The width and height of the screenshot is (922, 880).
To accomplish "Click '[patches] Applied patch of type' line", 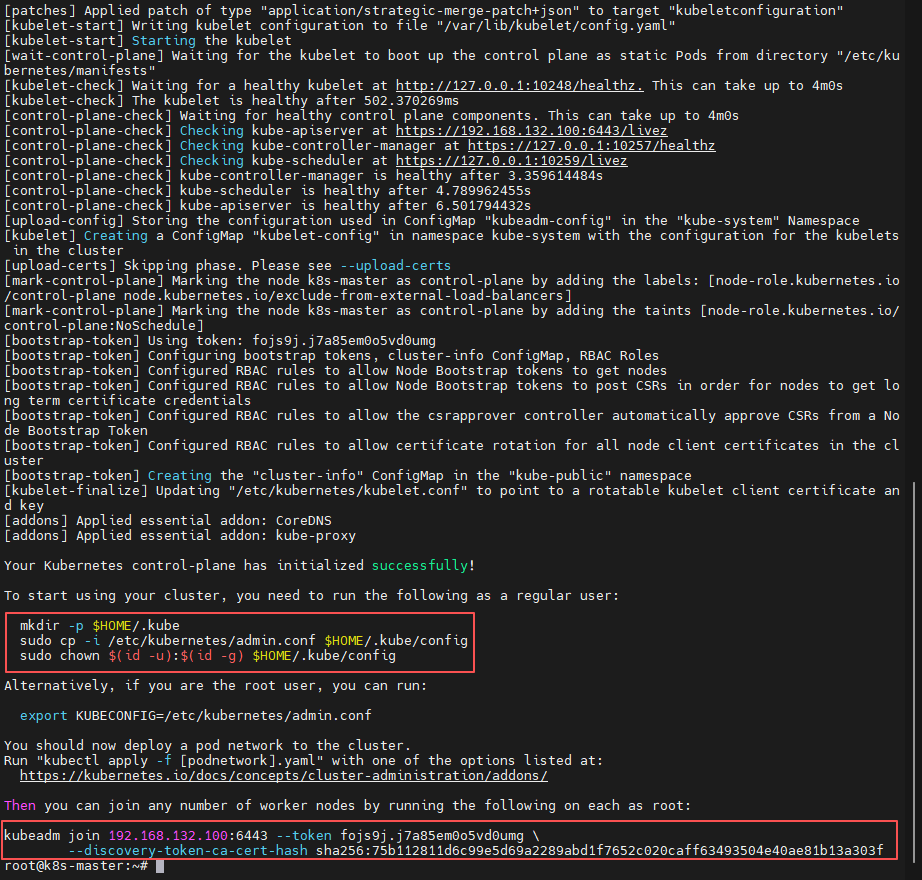I will (423, 11).
